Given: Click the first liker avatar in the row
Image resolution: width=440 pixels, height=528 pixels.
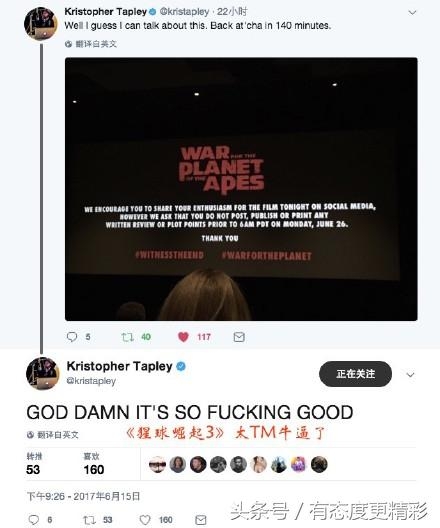Looking at the screenshot, I should (x=157, y=465).
